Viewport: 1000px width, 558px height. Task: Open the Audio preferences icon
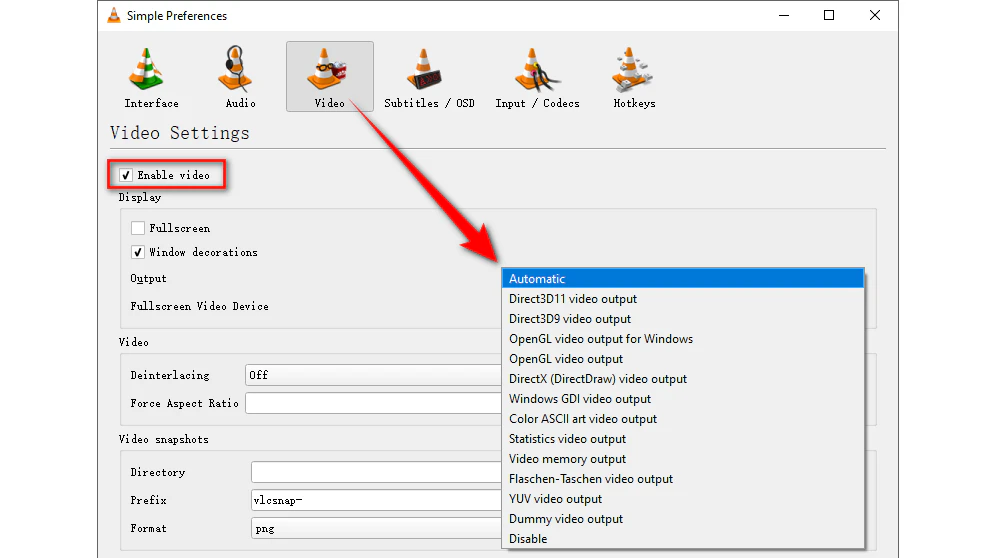[x=240, y=77]
